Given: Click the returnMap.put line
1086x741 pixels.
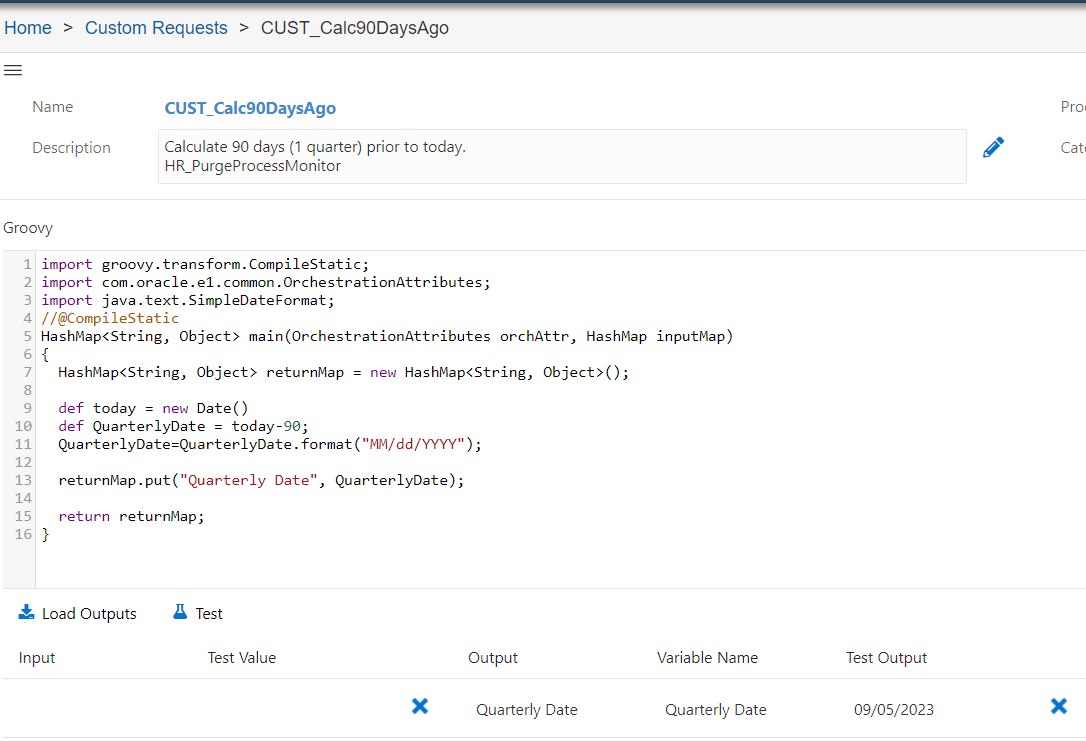Looking at the screenshot, I should coord(261,481).
